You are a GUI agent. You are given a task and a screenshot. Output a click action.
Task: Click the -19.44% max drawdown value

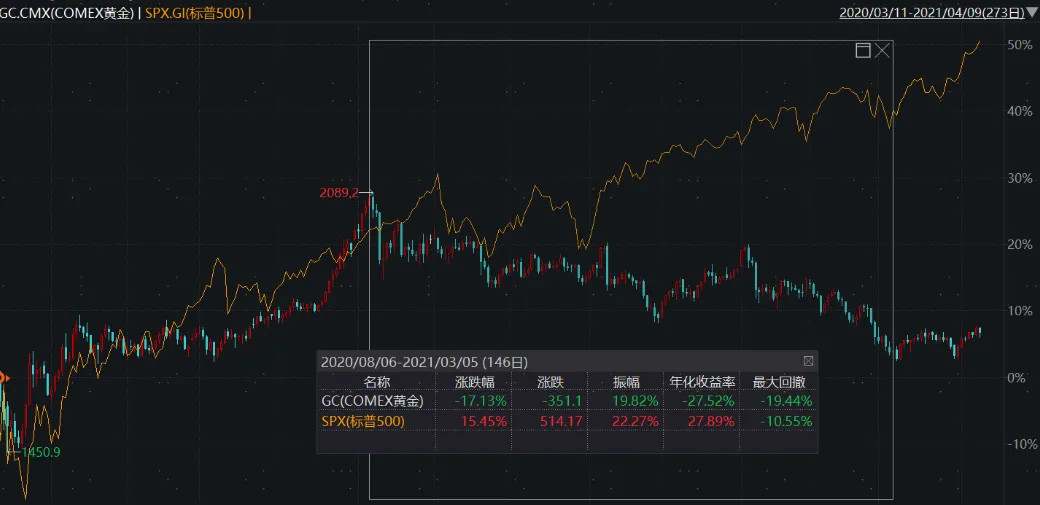click(x=785, y=401)
